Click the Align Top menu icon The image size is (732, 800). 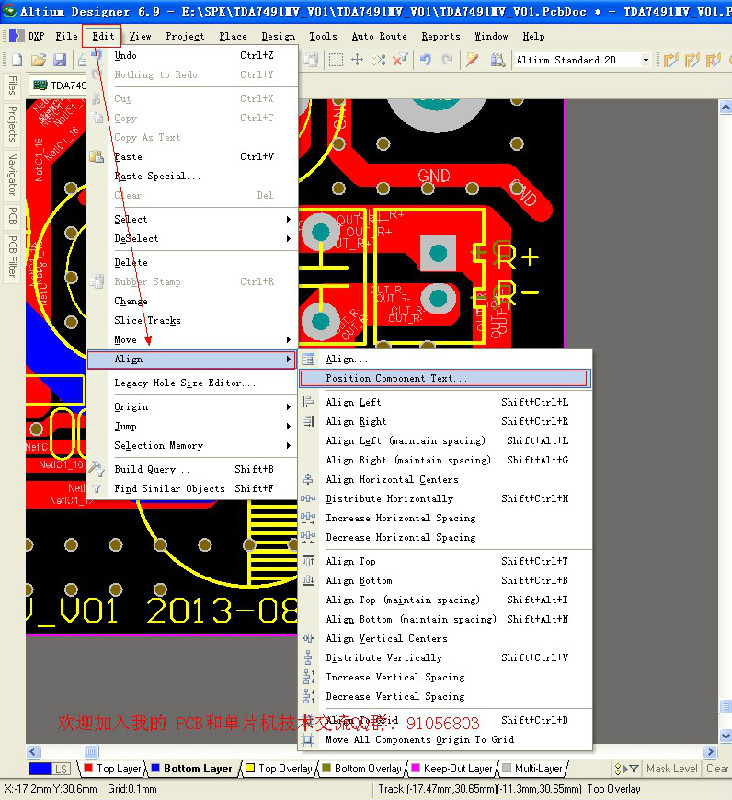(308, 561)
